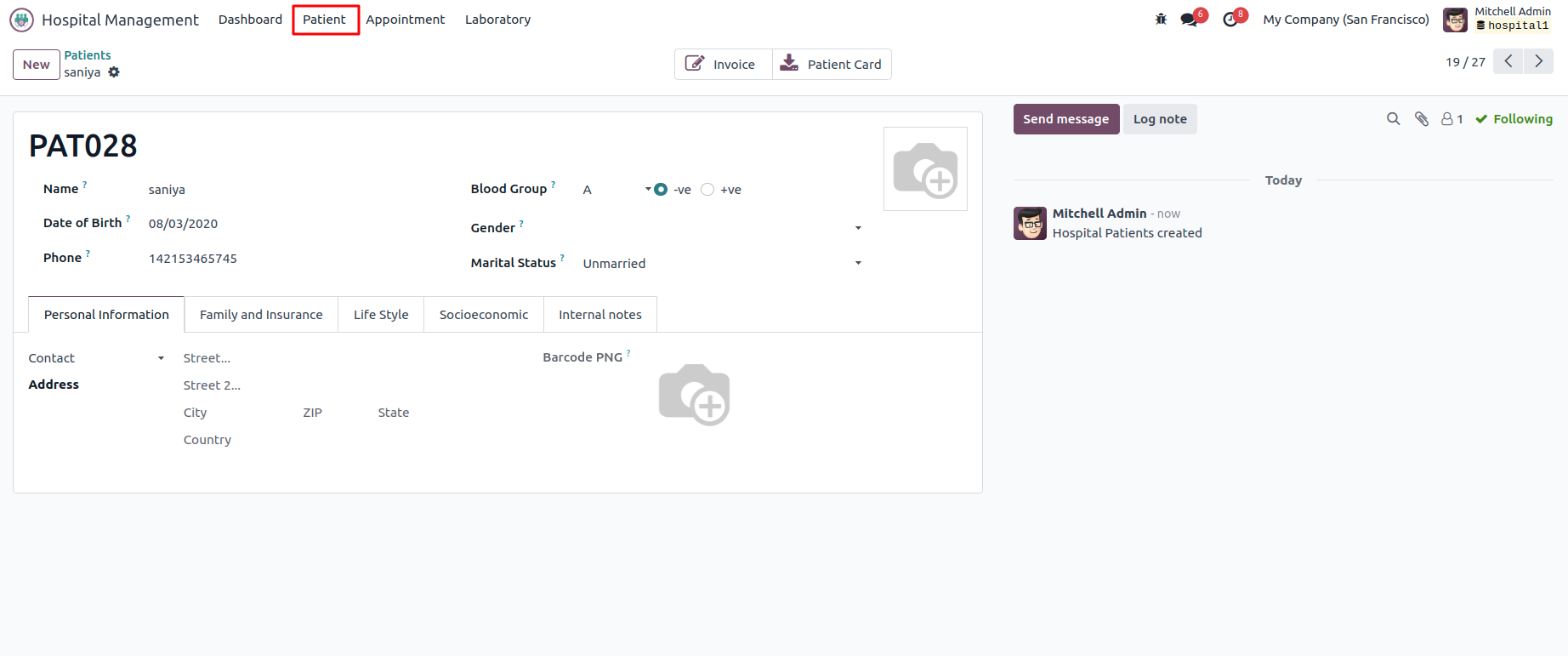Click the Patient Card button
This screenshot has height=656, width=1568.
832,65
